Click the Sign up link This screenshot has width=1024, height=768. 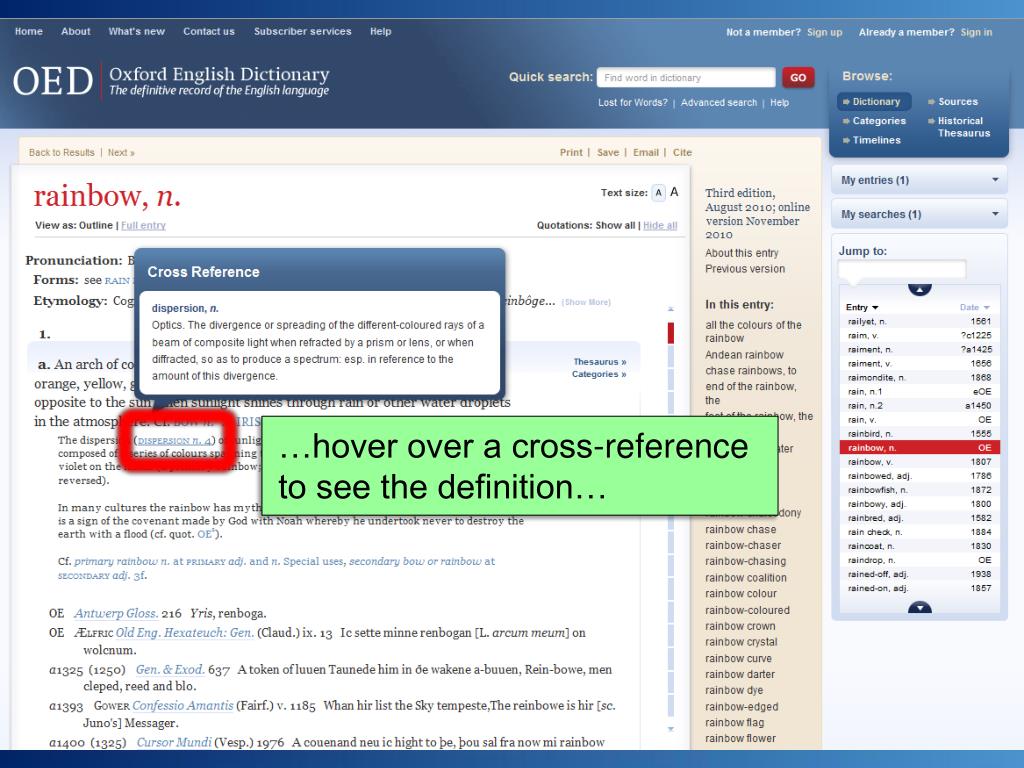tap(824, 32)
